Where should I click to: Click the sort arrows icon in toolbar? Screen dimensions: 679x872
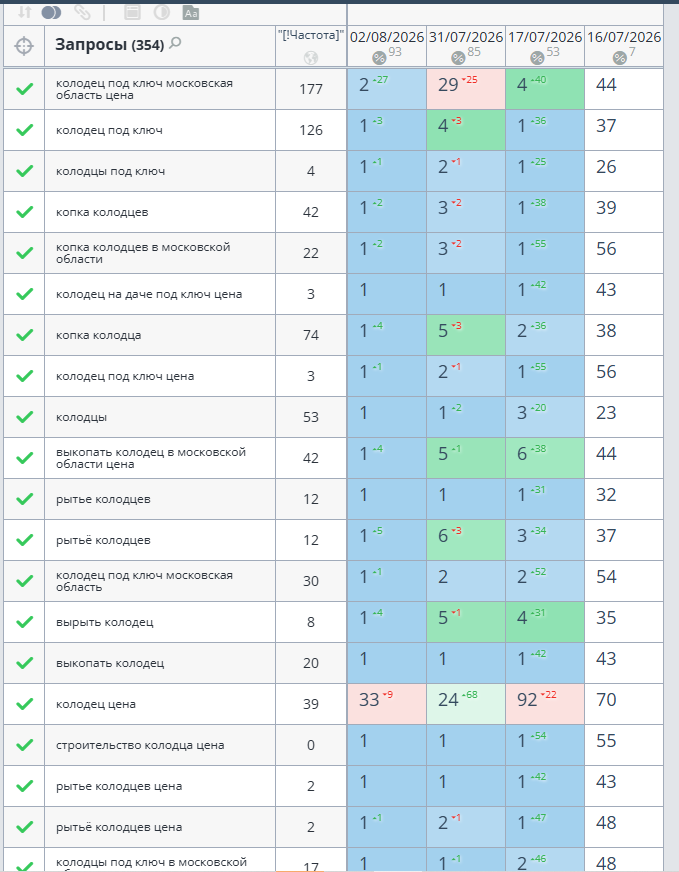(24, 12)
